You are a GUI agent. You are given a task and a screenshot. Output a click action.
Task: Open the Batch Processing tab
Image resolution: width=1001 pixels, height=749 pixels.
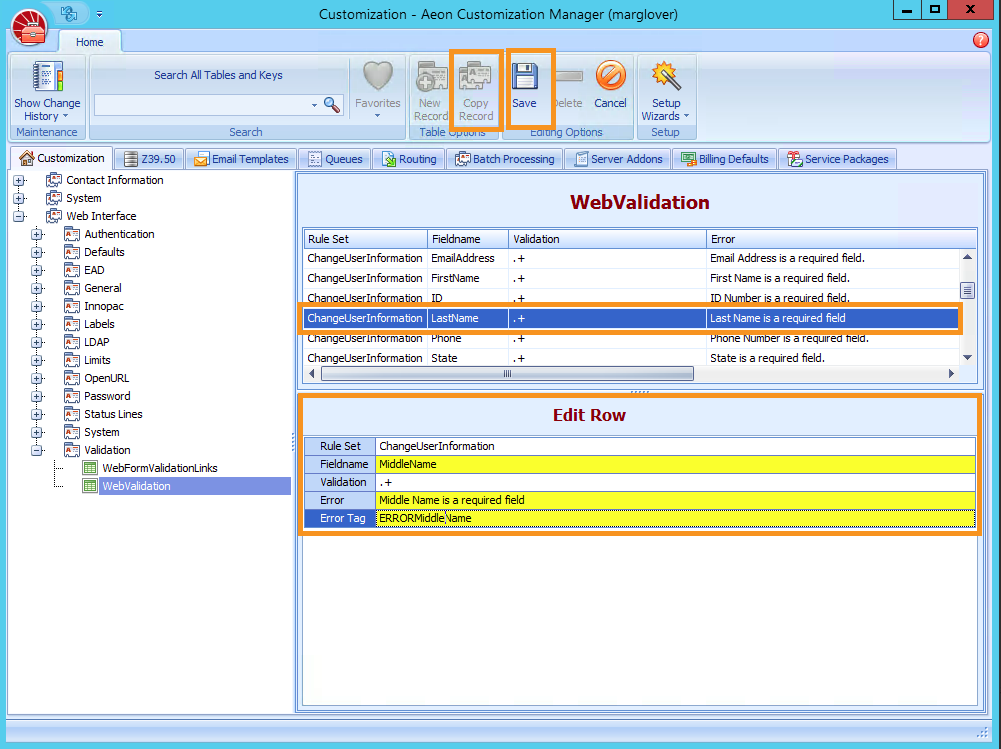(x=505, y=158)
